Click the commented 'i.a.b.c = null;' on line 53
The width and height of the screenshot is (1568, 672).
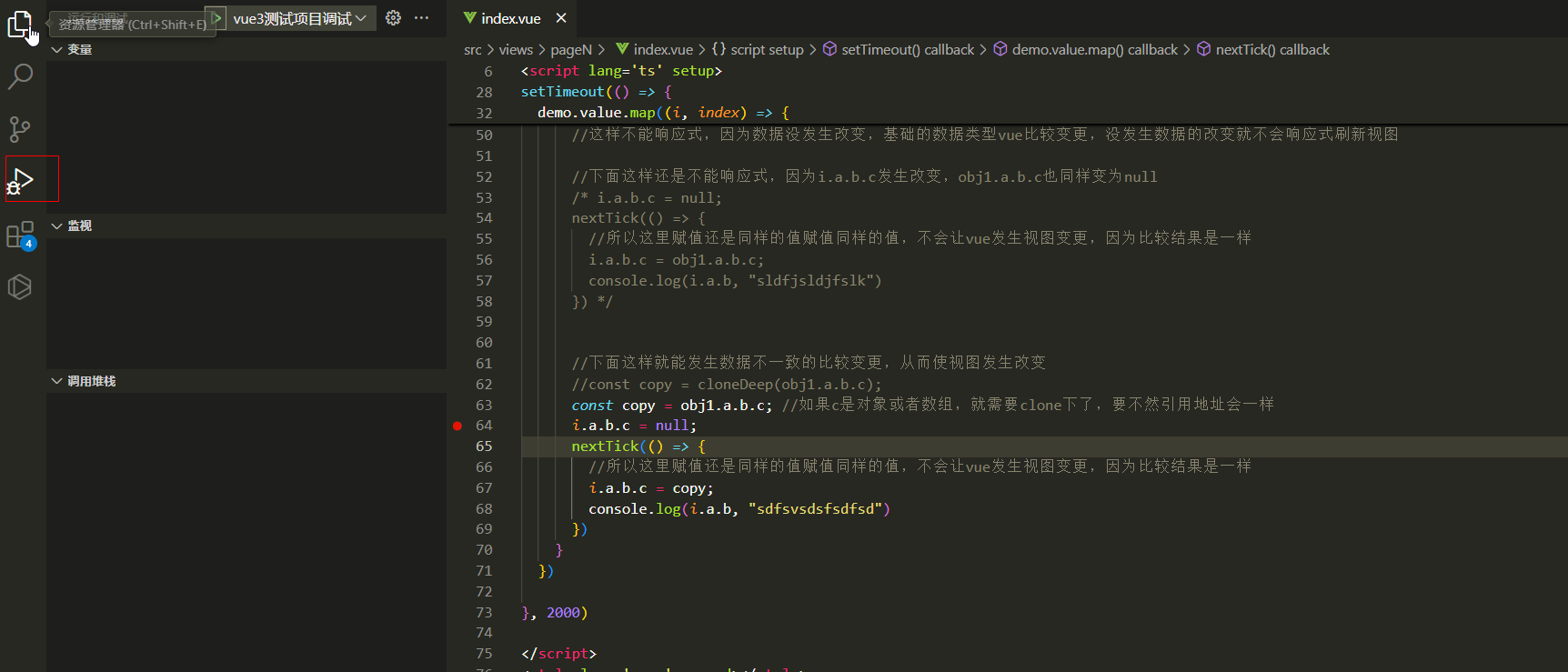[x=647, y=198]
